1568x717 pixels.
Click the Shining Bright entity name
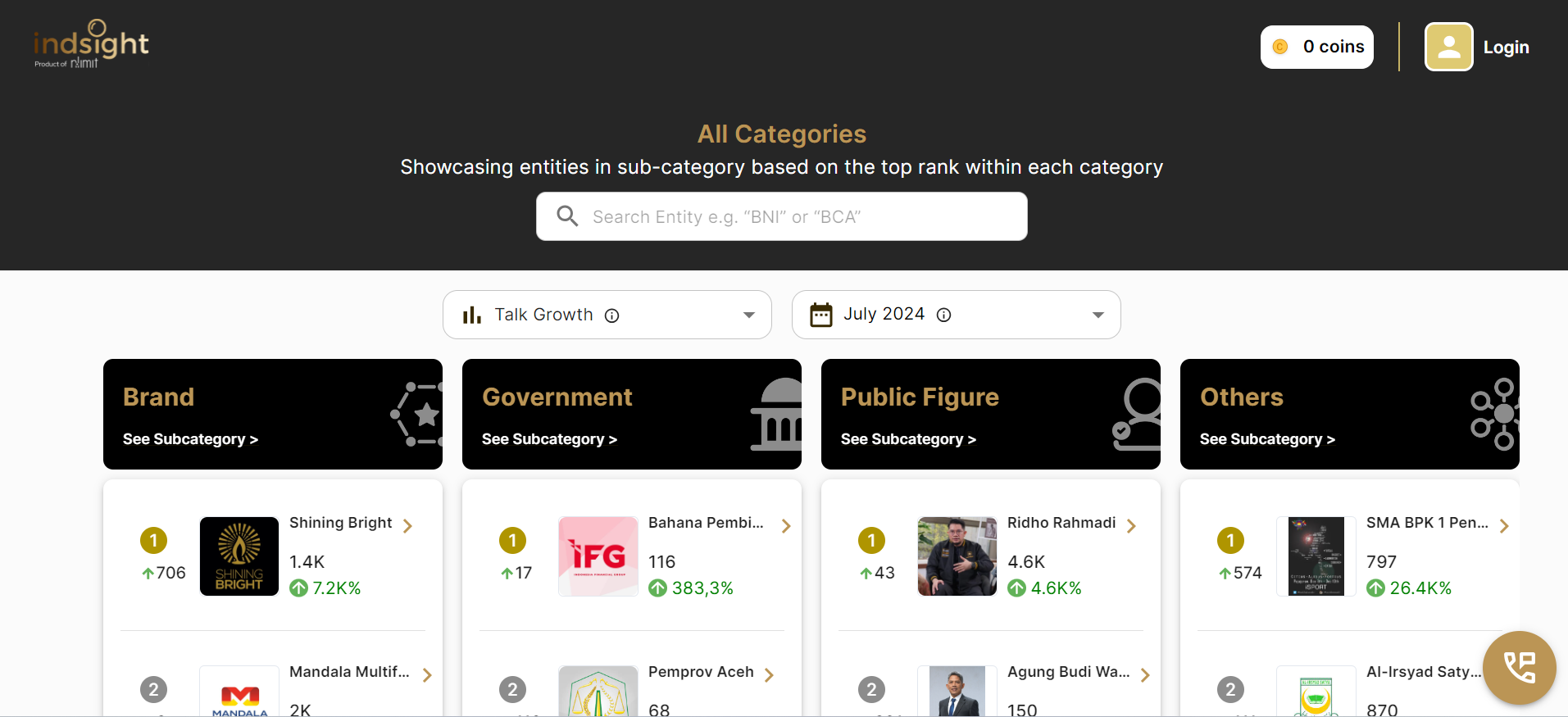(340, 523)
